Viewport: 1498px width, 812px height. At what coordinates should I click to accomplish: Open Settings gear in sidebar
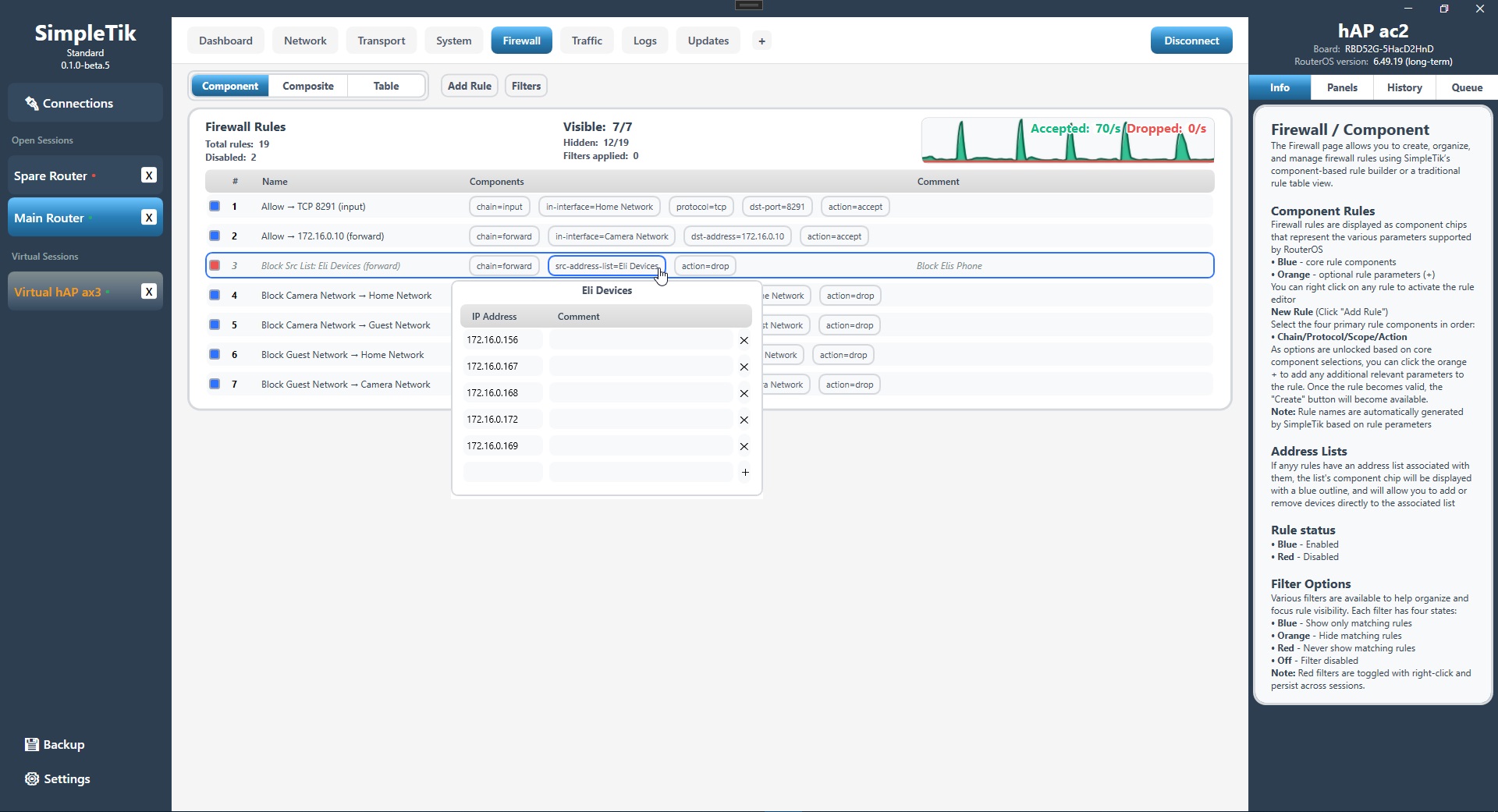31,778
